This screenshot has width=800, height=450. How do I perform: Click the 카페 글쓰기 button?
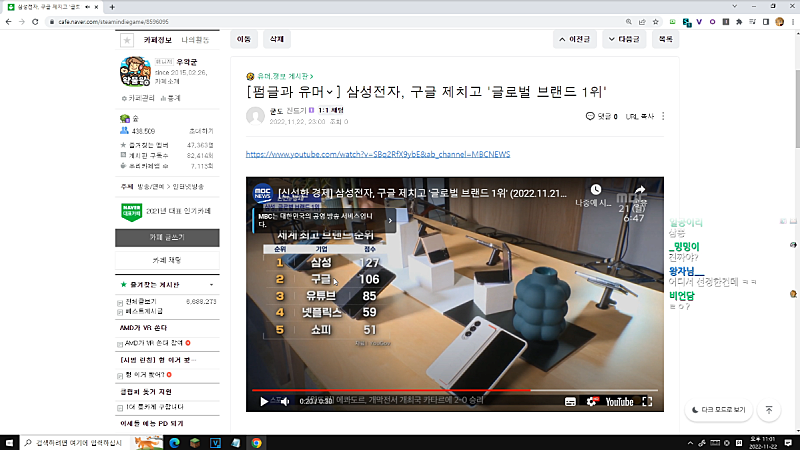165,237
